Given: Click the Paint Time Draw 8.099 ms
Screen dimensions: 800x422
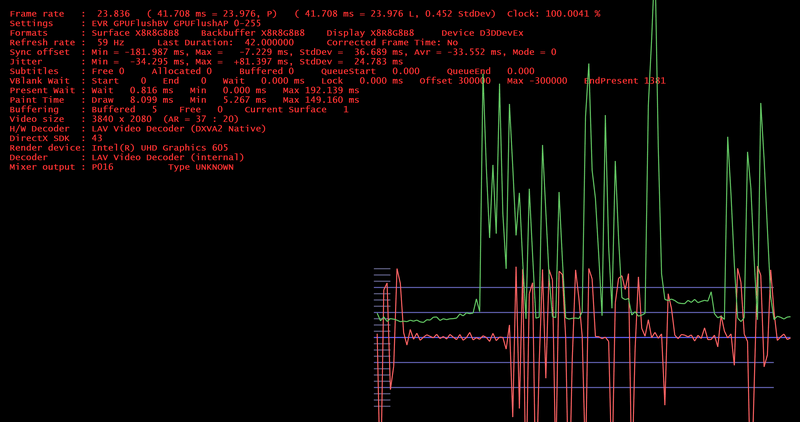Looking at the screenshot, I should pyautogui.click(x=132, y=100).
